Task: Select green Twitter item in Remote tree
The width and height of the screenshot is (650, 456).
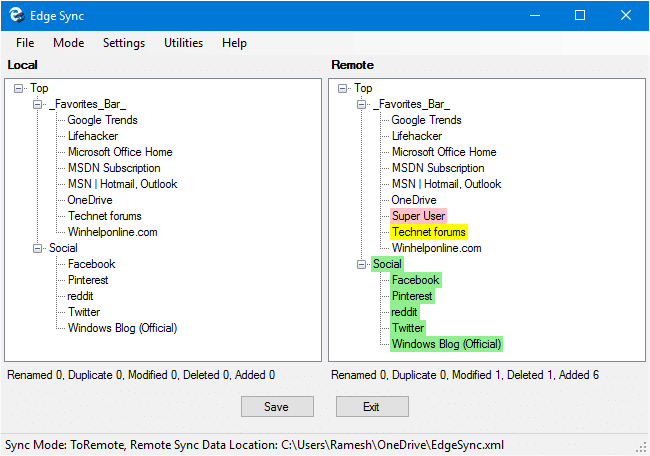Action: pyautogui.click(x=408, y=328)
